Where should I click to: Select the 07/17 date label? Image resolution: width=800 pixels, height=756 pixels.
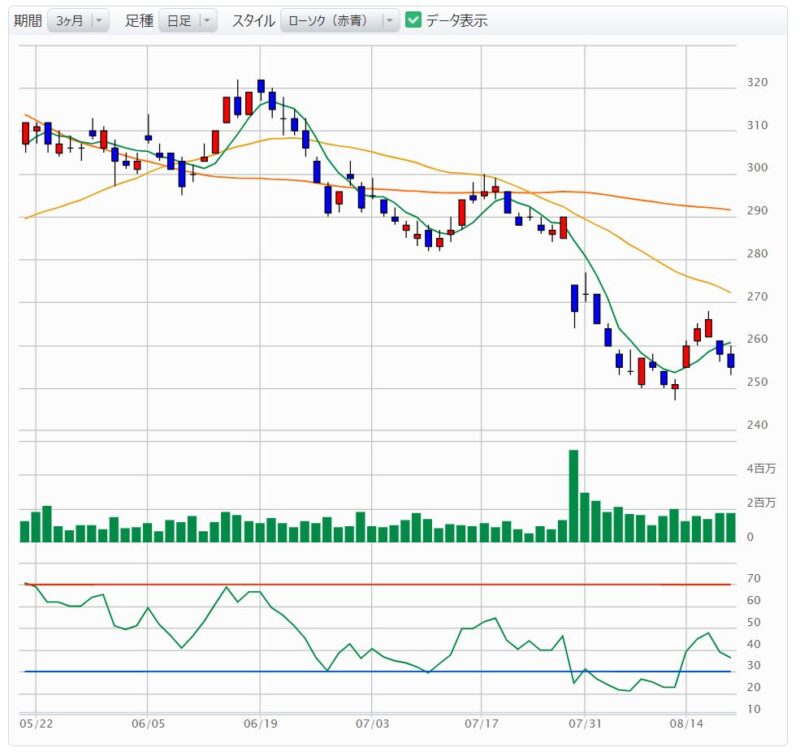tap(481, 724)
